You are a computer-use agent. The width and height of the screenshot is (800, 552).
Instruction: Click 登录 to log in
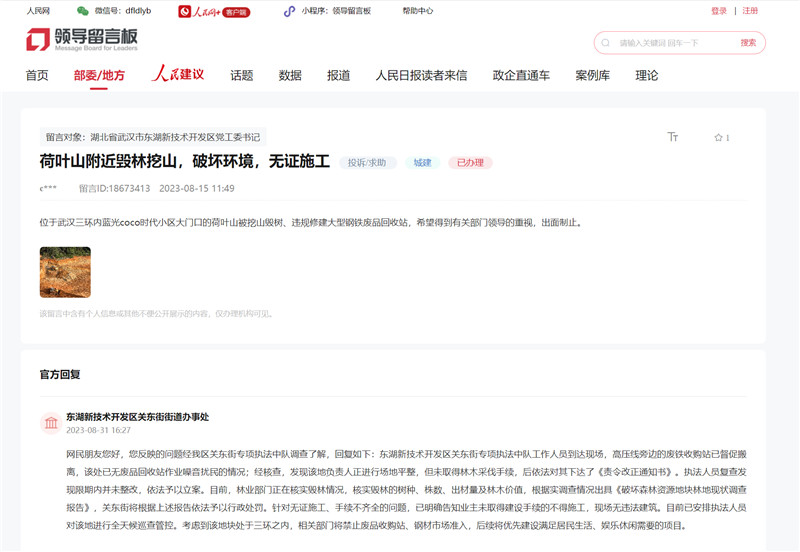[x=719, y=11]
